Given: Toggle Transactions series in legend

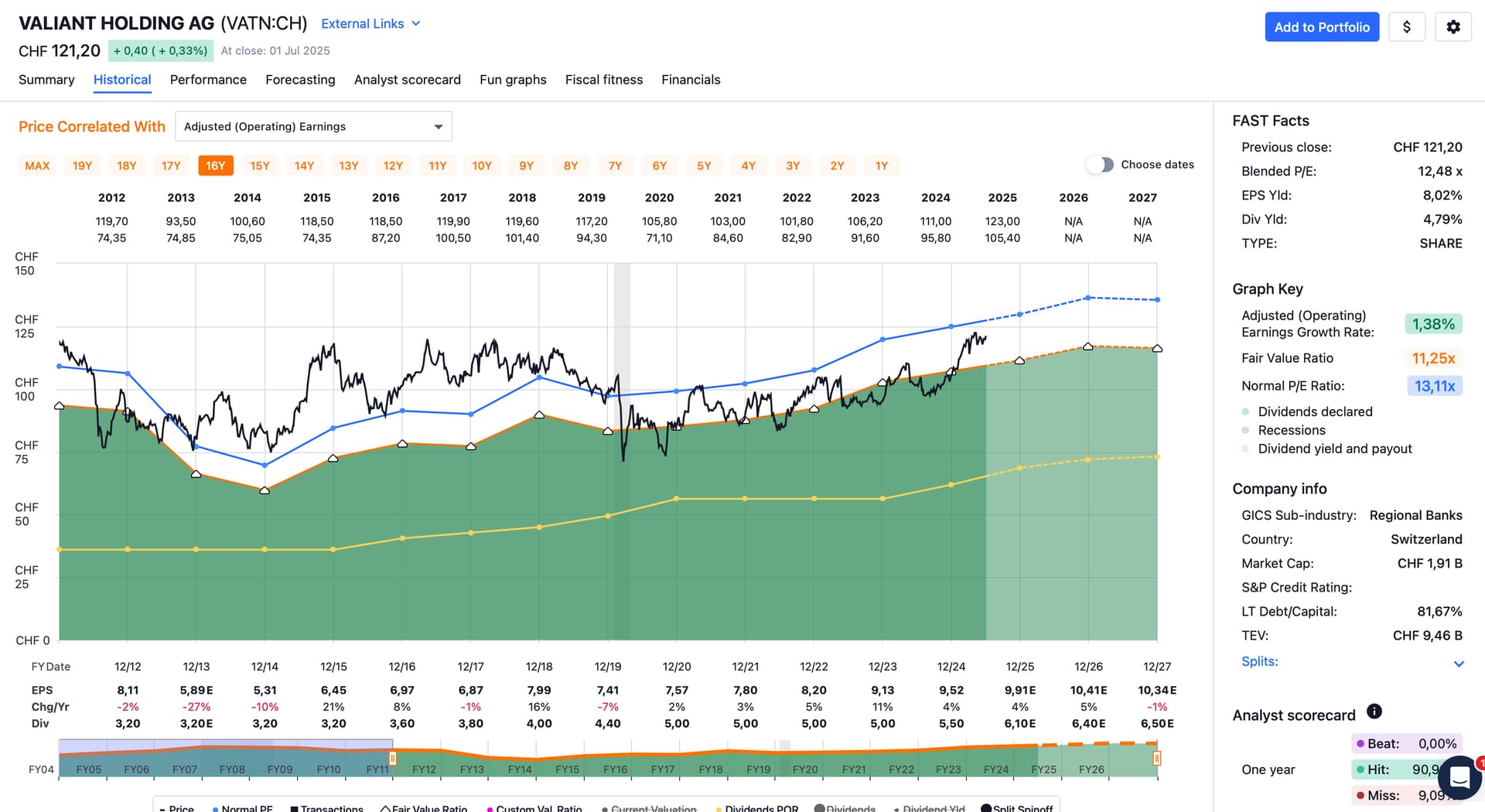Looking at the screenshot, I should point(326,809).
